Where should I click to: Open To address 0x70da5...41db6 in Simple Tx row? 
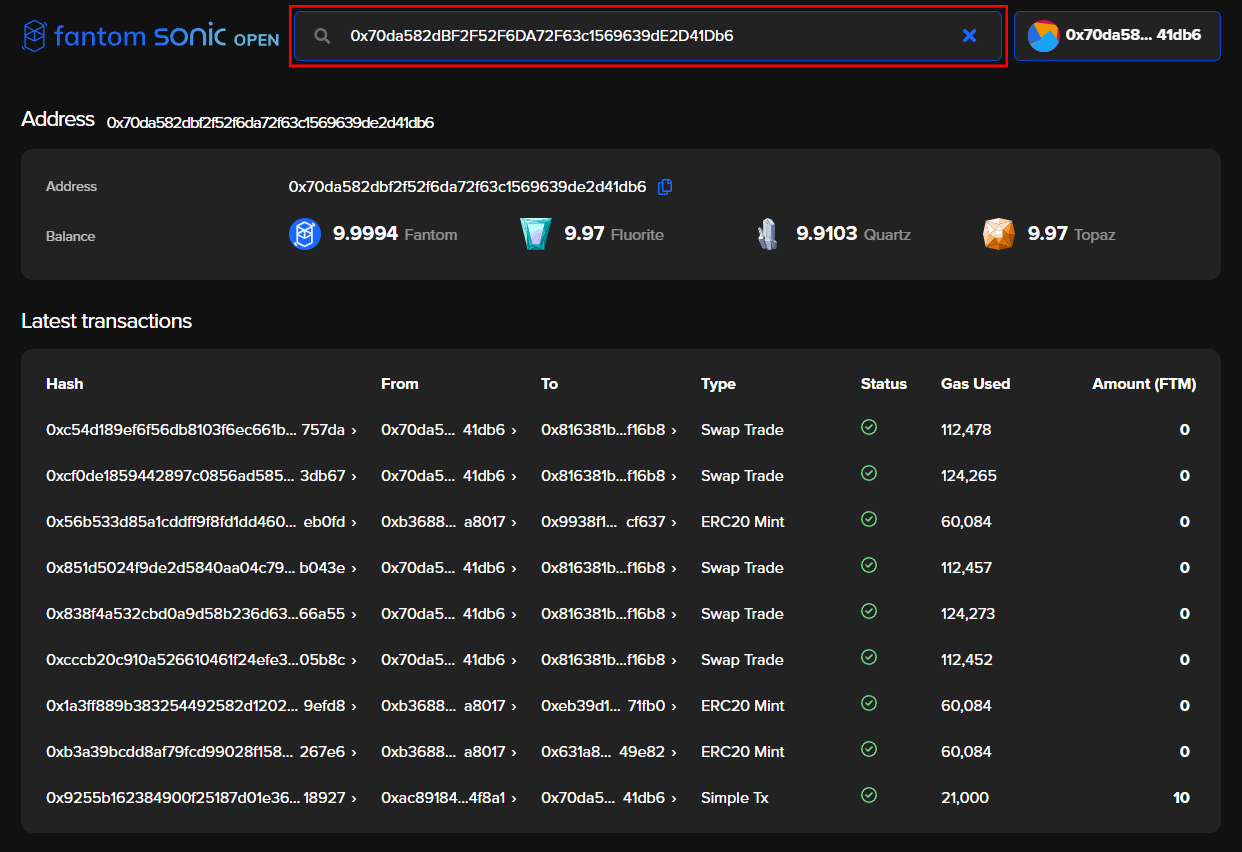pos(609,798)
